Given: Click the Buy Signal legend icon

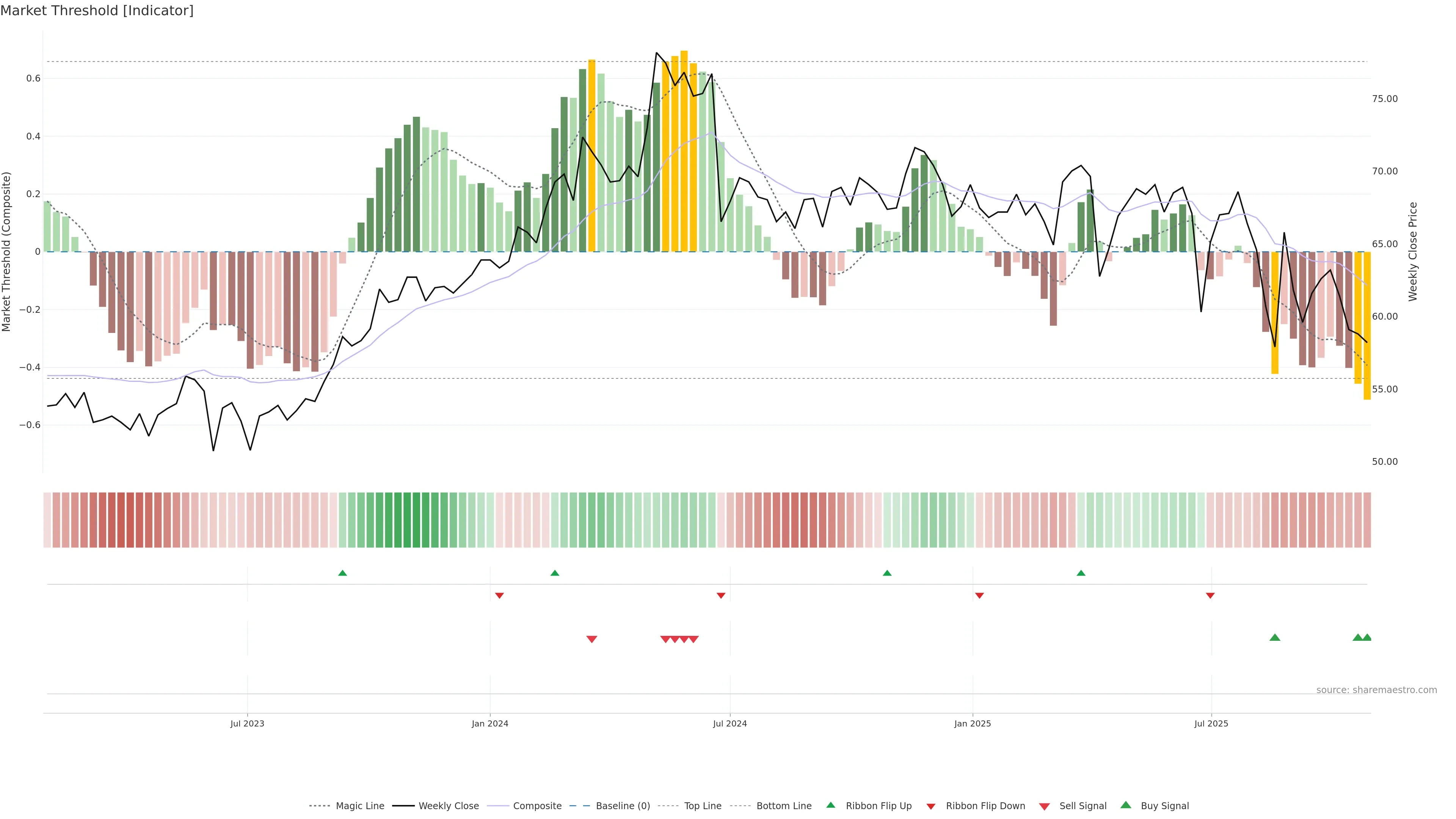Looking at the screenshot, I should coord(1125,805).
